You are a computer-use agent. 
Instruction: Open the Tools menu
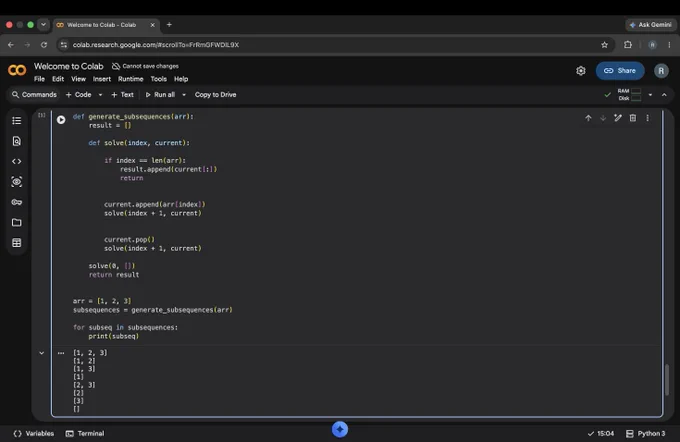pos(159,79)
